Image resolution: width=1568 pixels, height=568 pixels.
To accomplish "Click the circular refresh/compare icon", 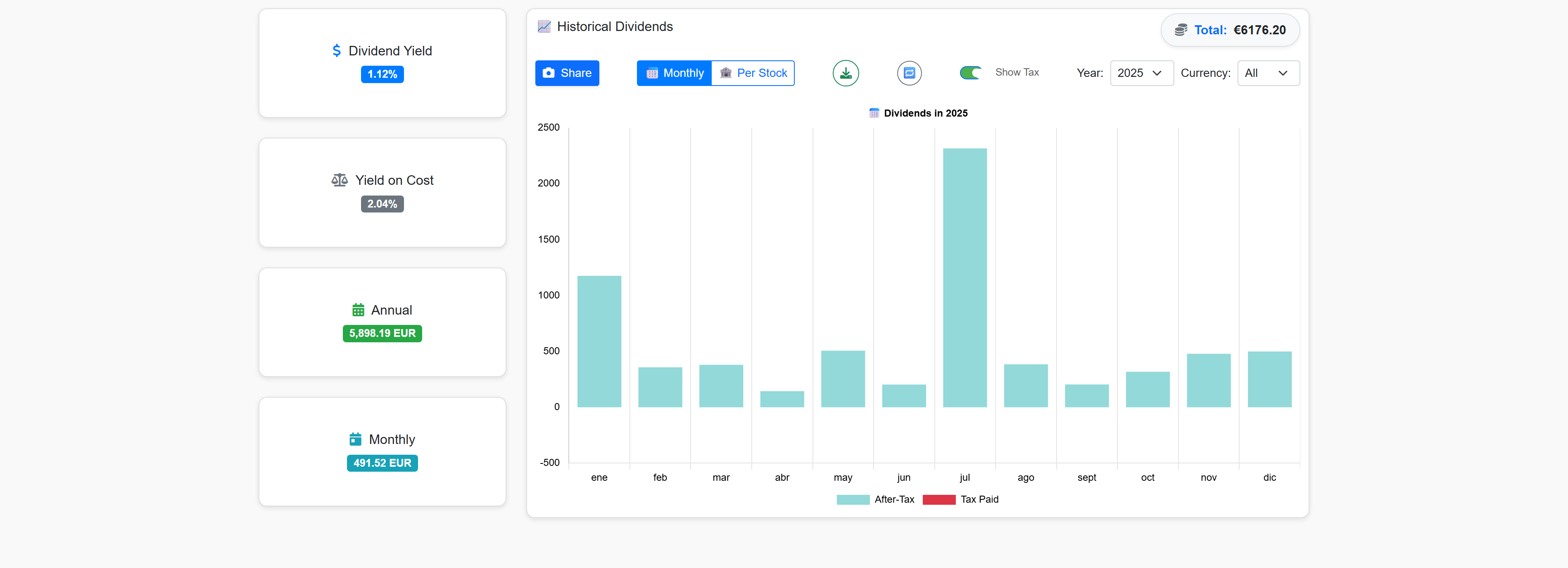I will coord(909,72).
